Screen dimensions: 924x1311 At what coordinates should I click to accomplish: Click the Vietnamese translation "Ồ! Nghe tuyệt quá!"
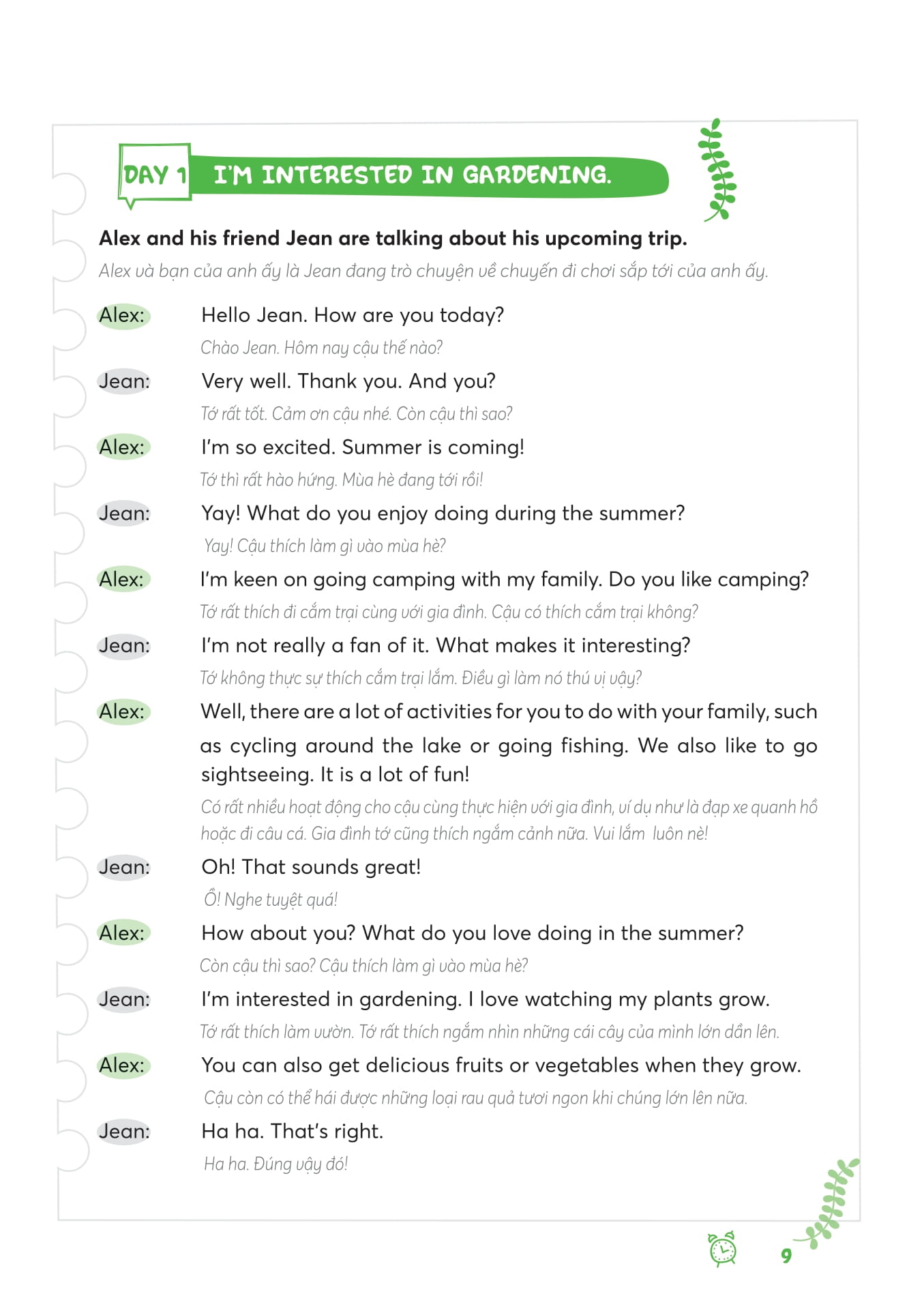271,900
